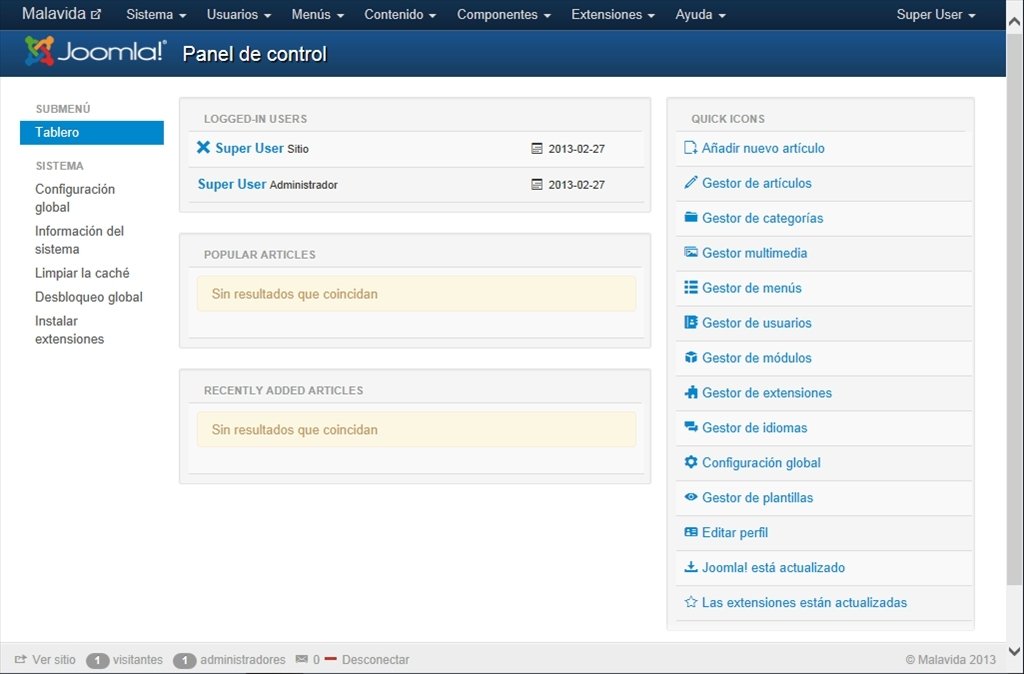Open the Gestor multimedia link
The height and width of the screenshot is (674, 1024).
point(754,253)
